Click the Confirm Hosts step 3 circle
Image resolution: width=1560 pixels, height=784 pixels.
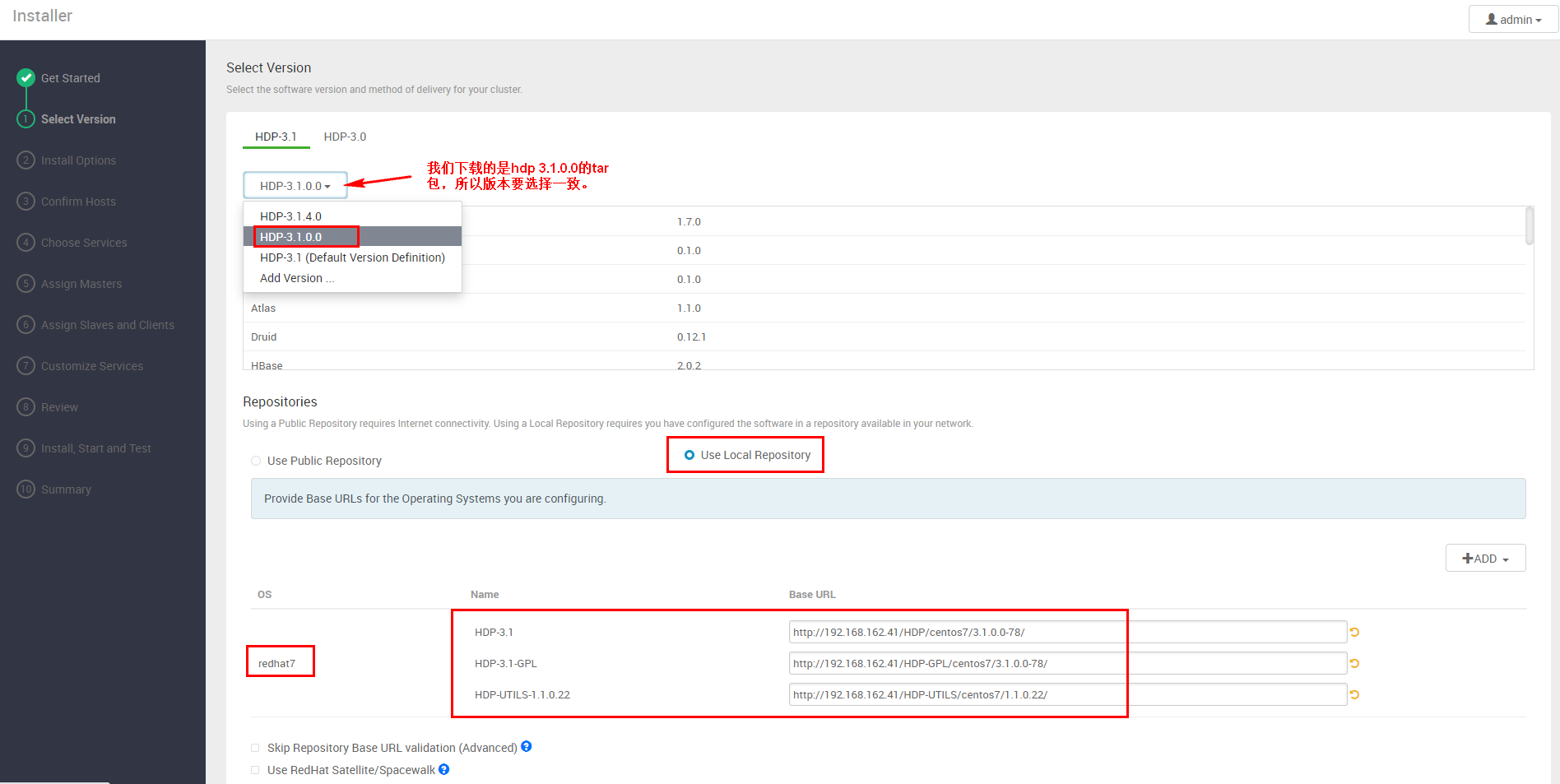26,201
